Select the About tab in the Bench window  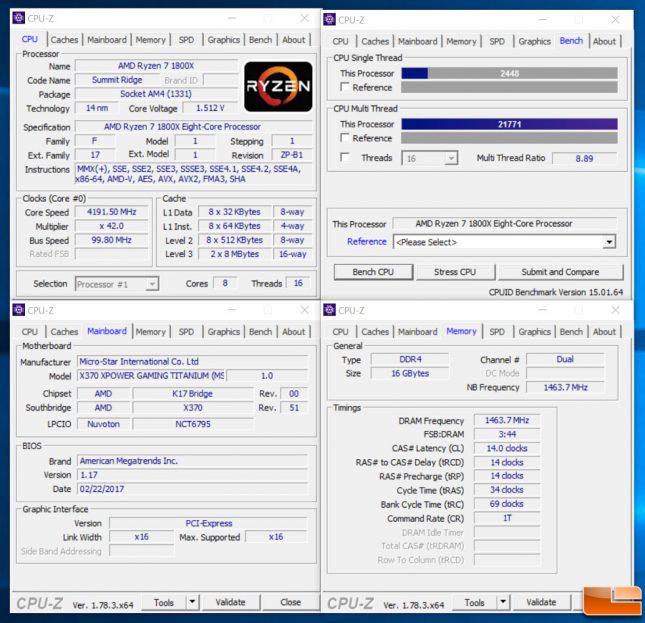(604, 42)
